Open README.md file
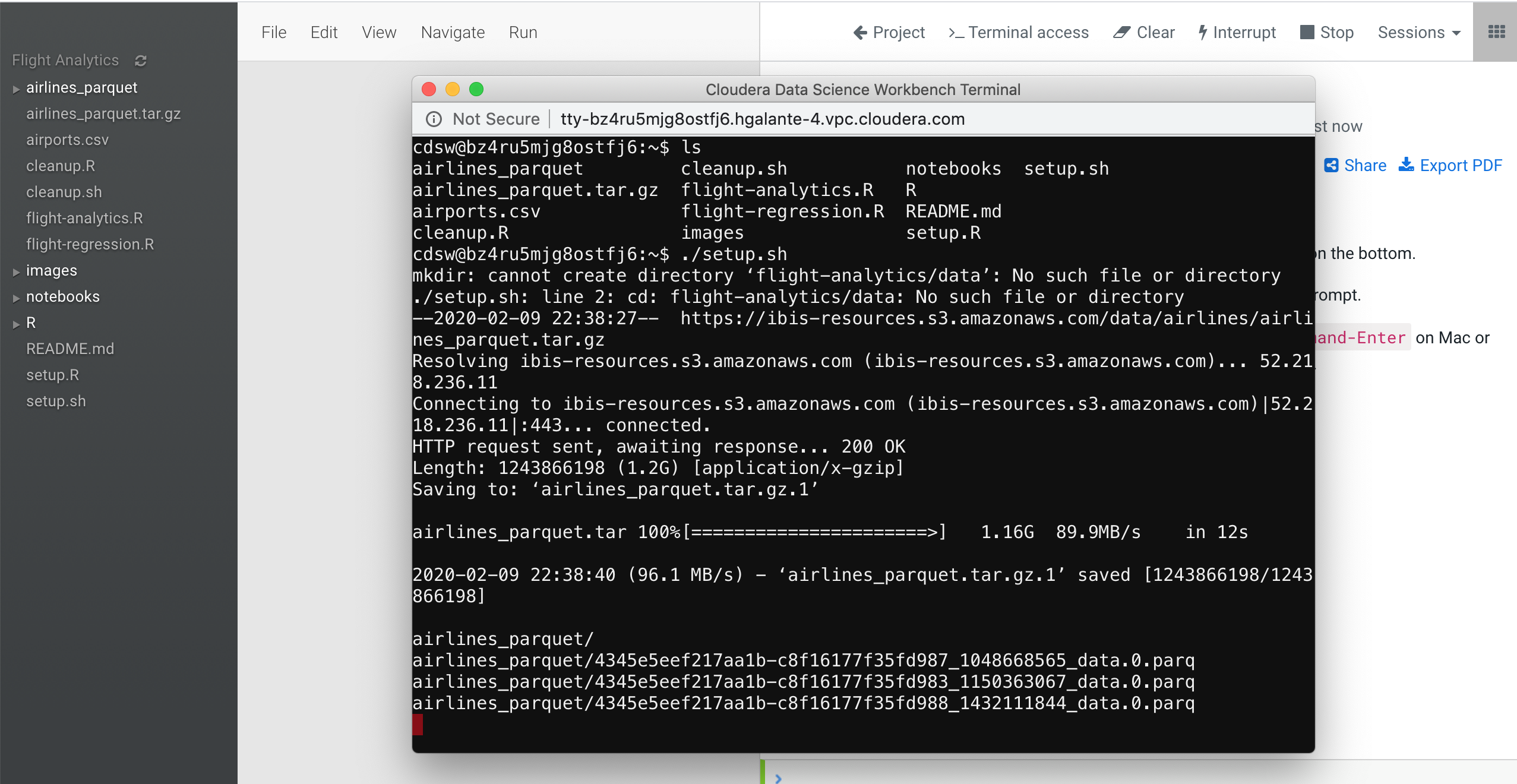Image resolution: width=1517 pixels, height=784 pixels. coord(70,349)
